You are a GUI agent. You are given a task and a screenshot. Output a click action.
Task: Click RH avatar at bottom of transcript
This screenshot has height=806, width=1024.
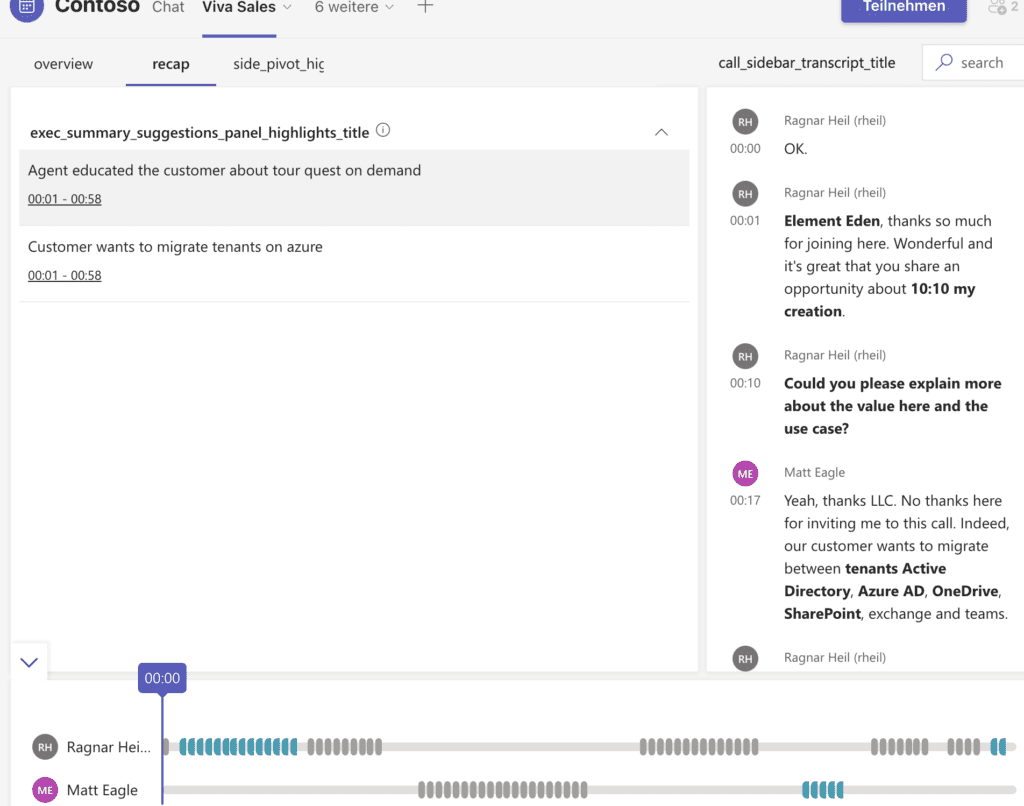(745, 659)
